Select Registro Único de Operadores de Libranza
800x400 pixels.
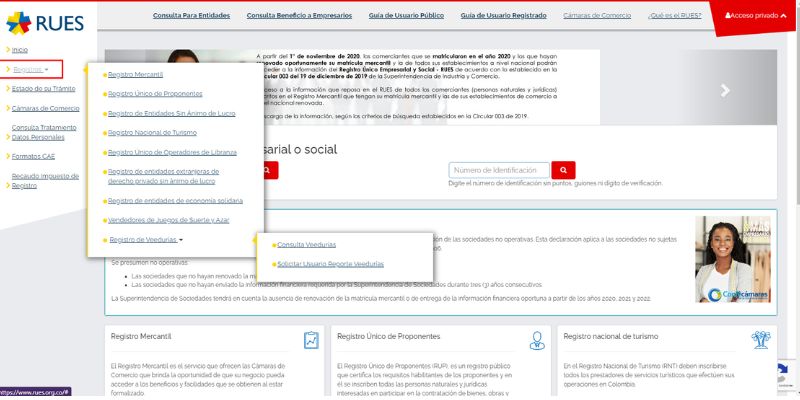(x=172, y=152)
